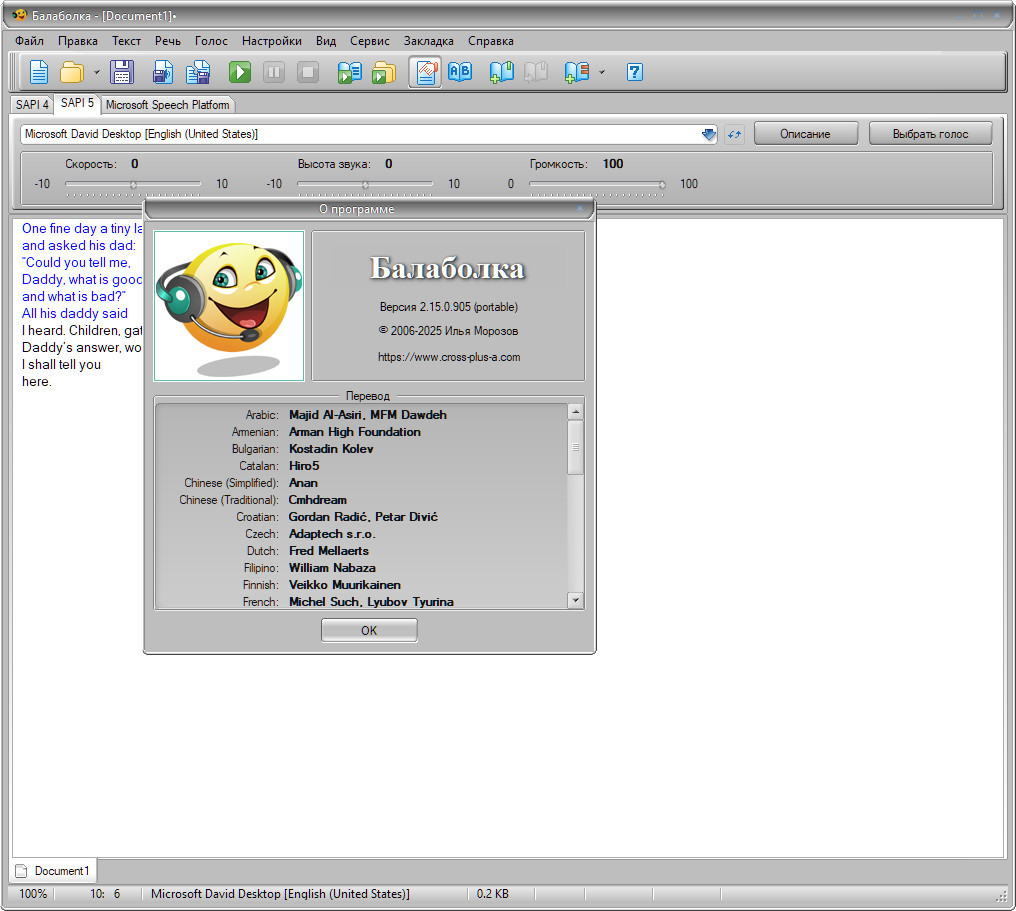Confirm the About dialog with OK
Viewport: 1016px width, 911px height.
(x=369, y=630)
